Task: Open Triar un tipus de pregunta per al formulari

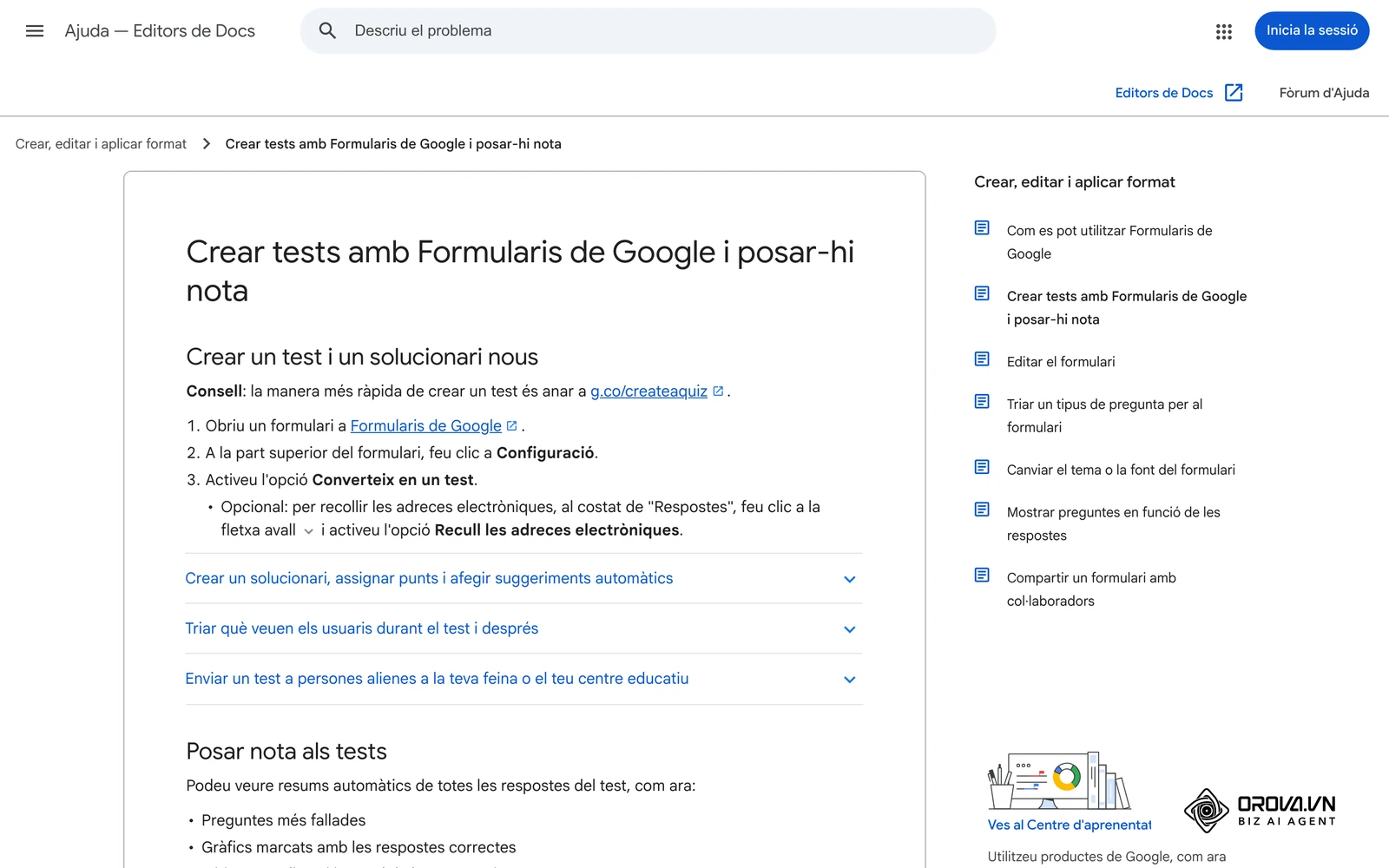Action: coord(1104,416)
